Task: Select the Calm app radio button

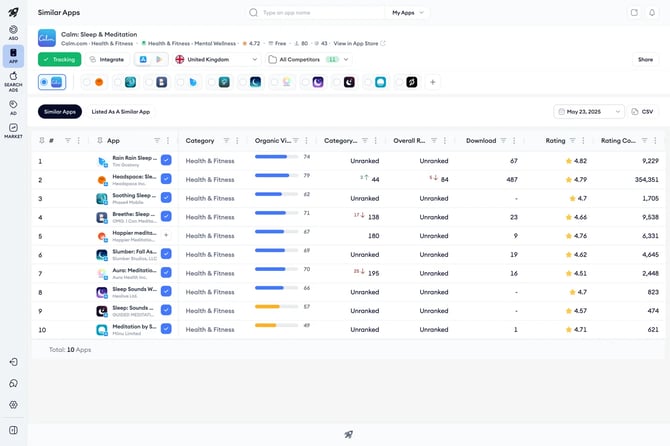Action: tap(44, 82)
